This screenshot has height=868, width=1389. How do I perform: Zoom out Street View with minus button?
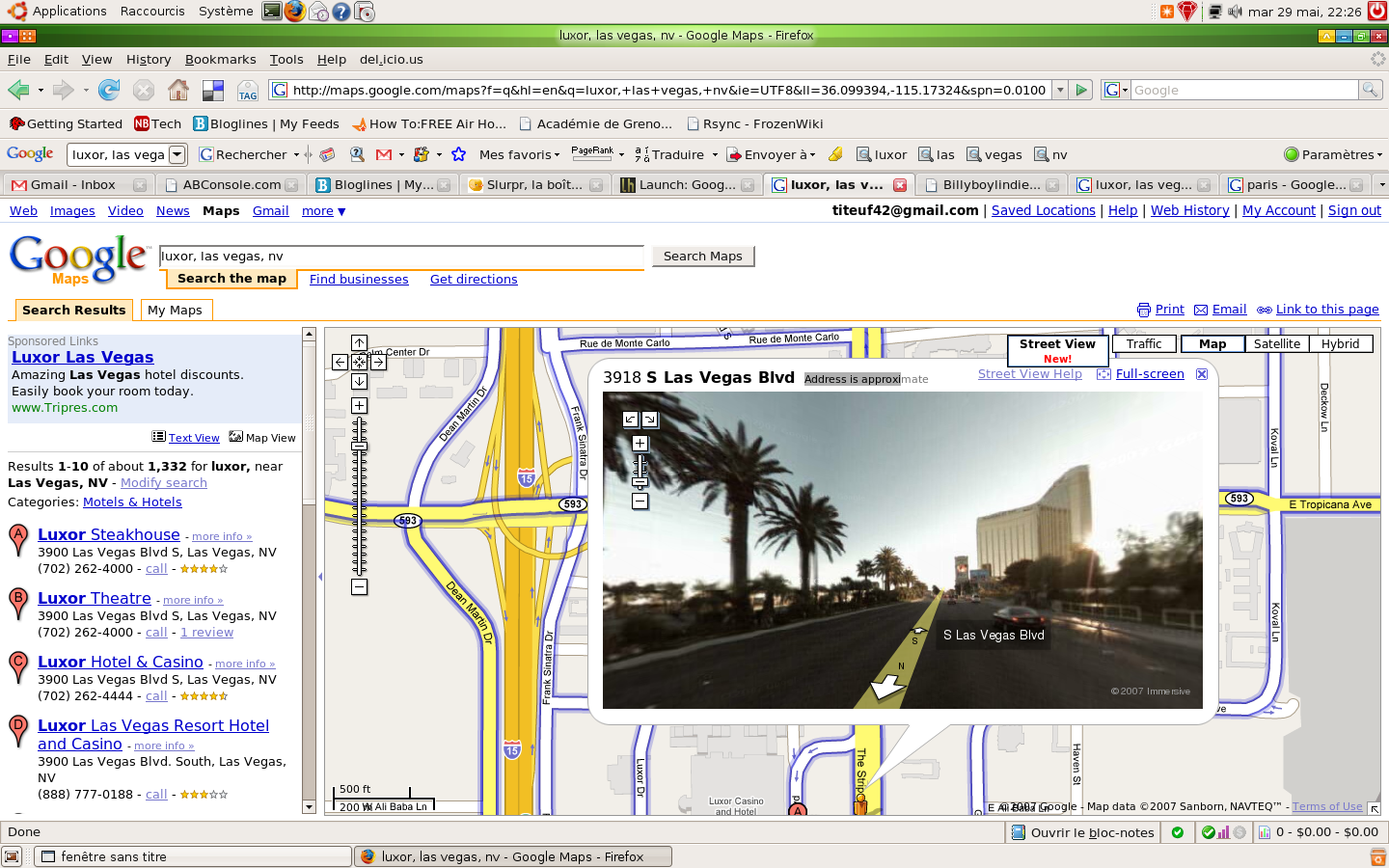tap(640, 501)
